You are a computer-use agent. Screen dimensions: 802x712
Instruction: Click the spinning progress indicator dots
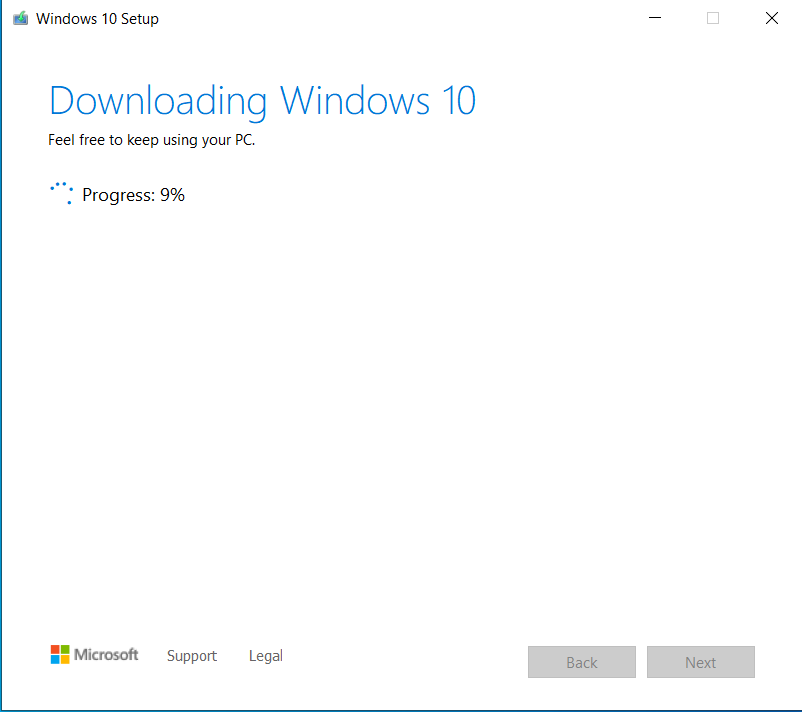coord(61,193)
